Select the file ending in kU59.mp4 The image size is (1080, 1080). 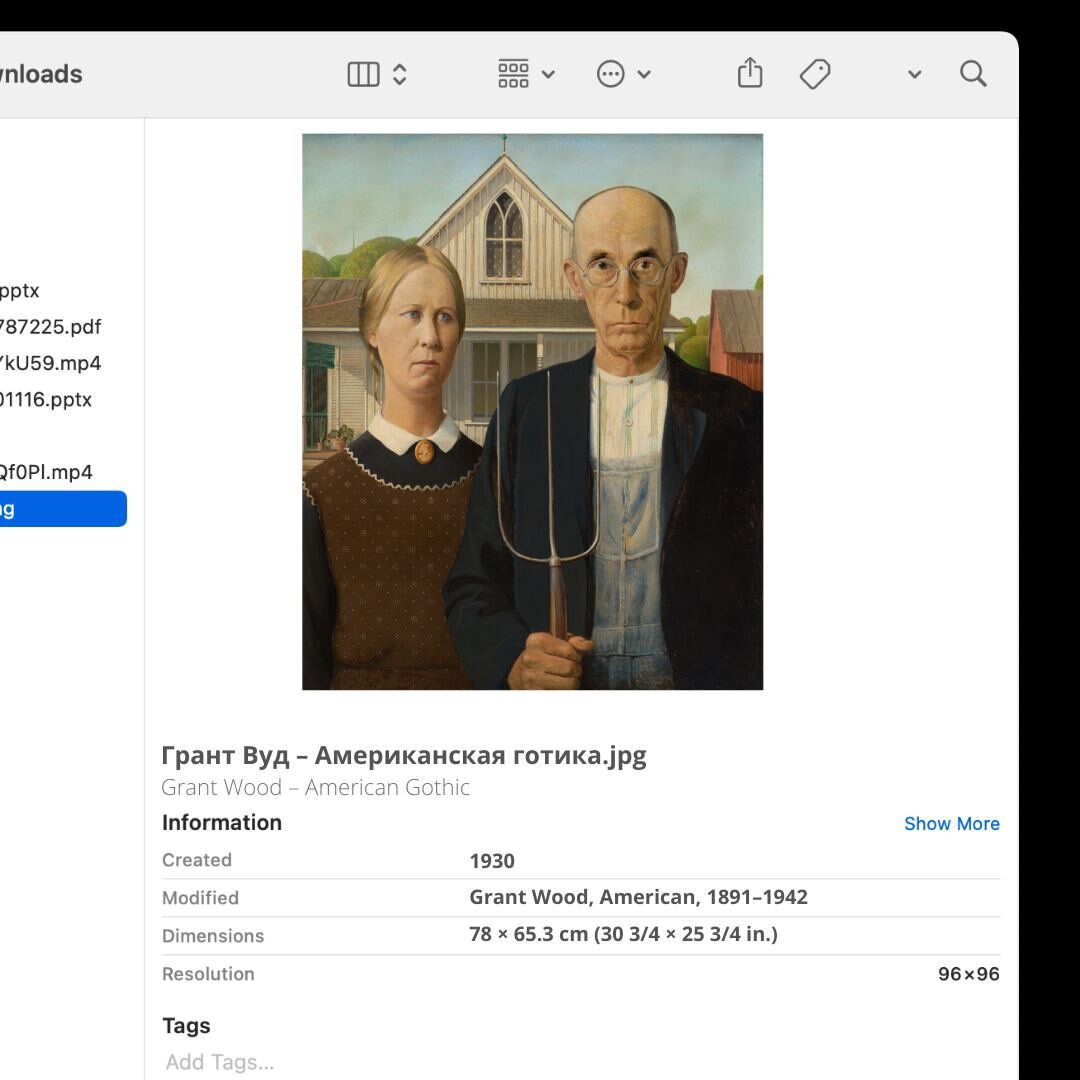50,363
